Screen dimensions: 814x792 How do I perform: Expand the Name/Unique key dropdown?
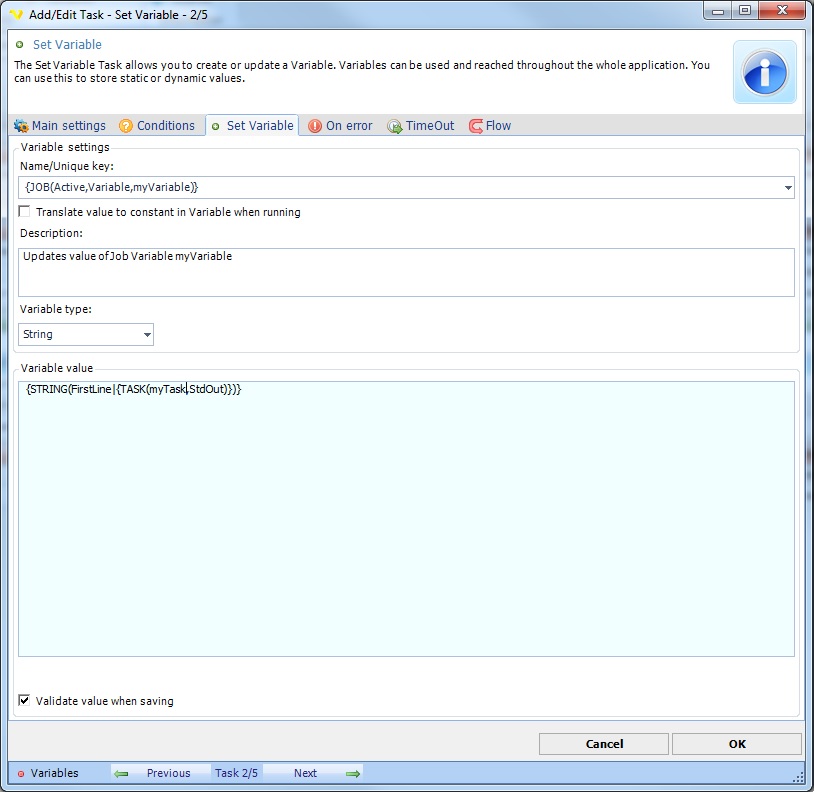point(788,187)
